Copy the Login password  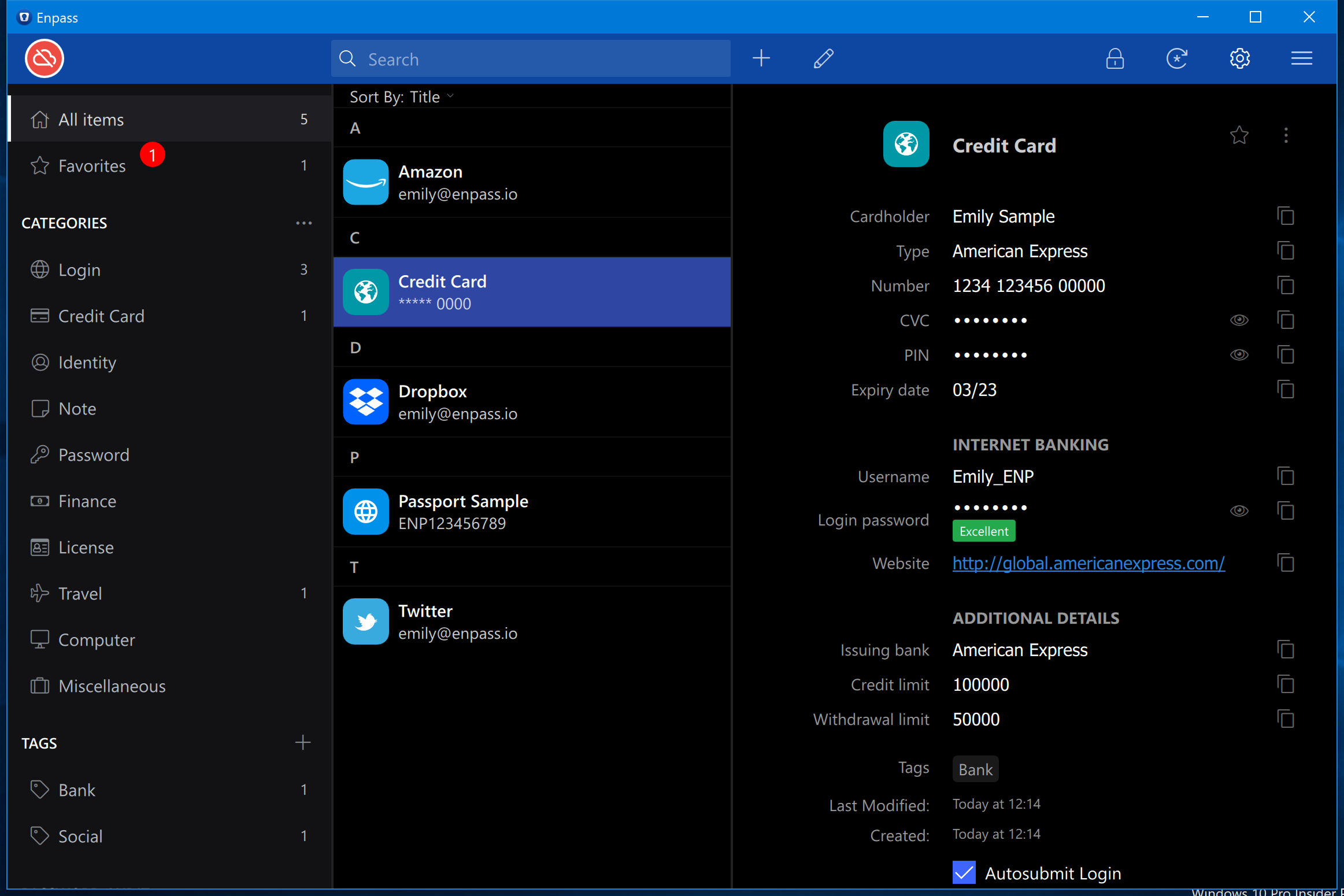coord(1286,511)
